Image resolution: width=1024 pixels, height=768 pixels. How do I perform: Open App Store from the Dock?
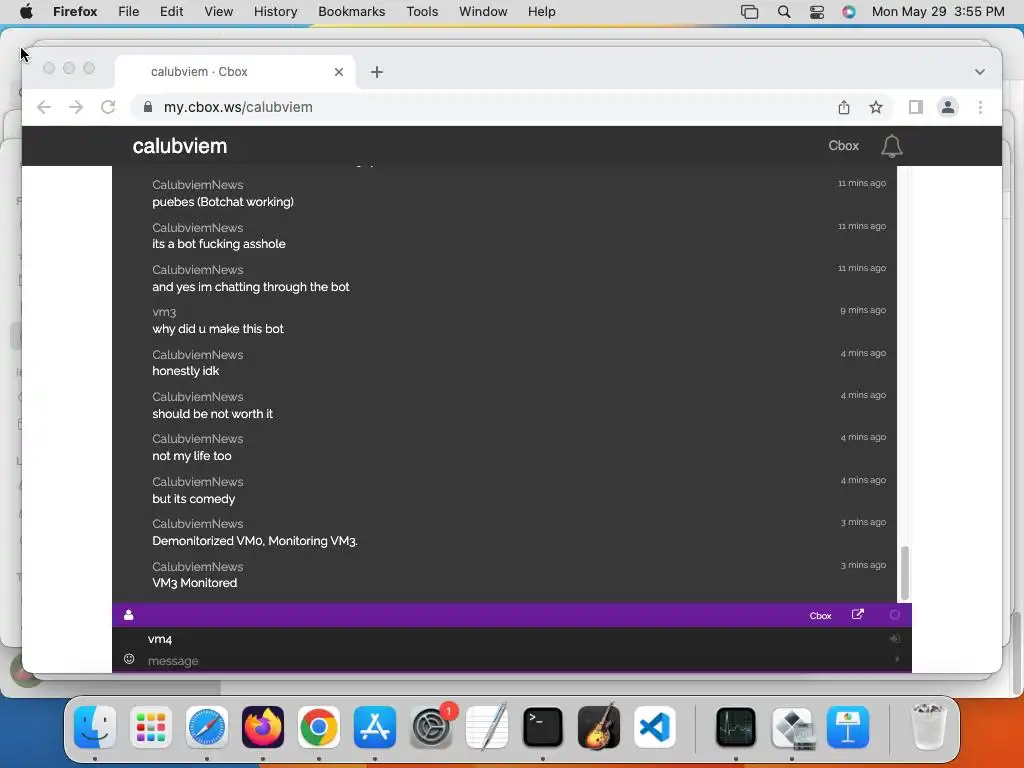click(375, 727)
